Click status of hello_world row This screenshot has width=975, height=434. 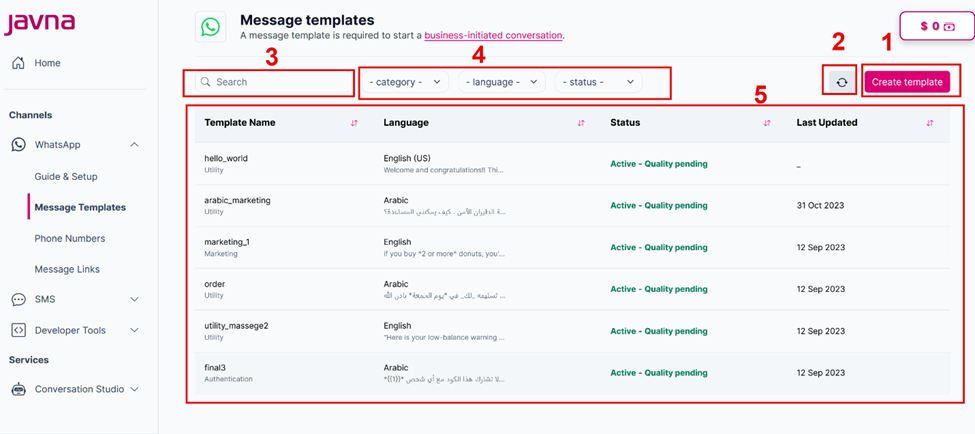coord(659,164)
